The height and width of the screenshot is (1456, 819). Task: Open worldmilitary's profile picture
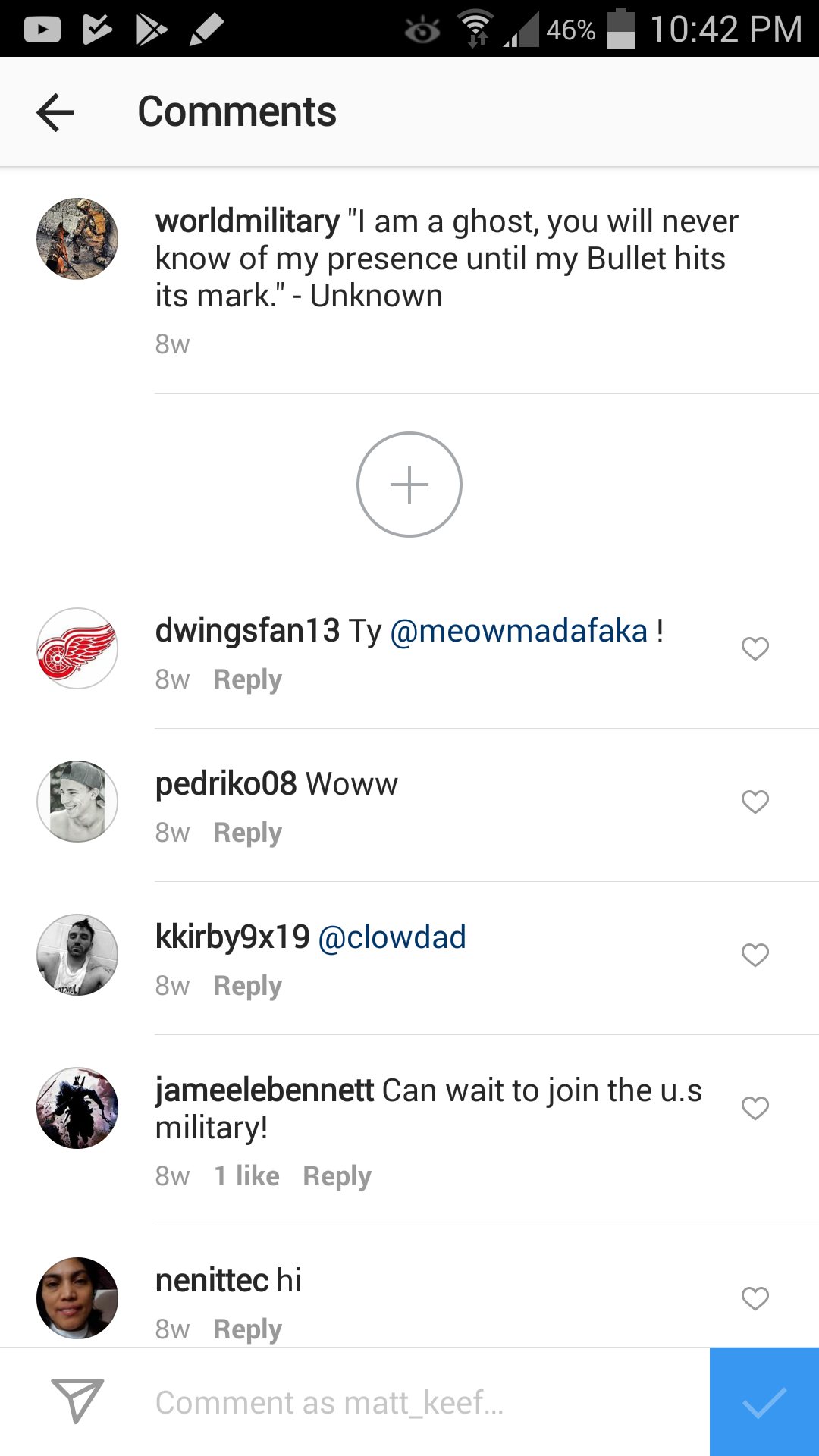pyautogui.click(x=77, y=239)
